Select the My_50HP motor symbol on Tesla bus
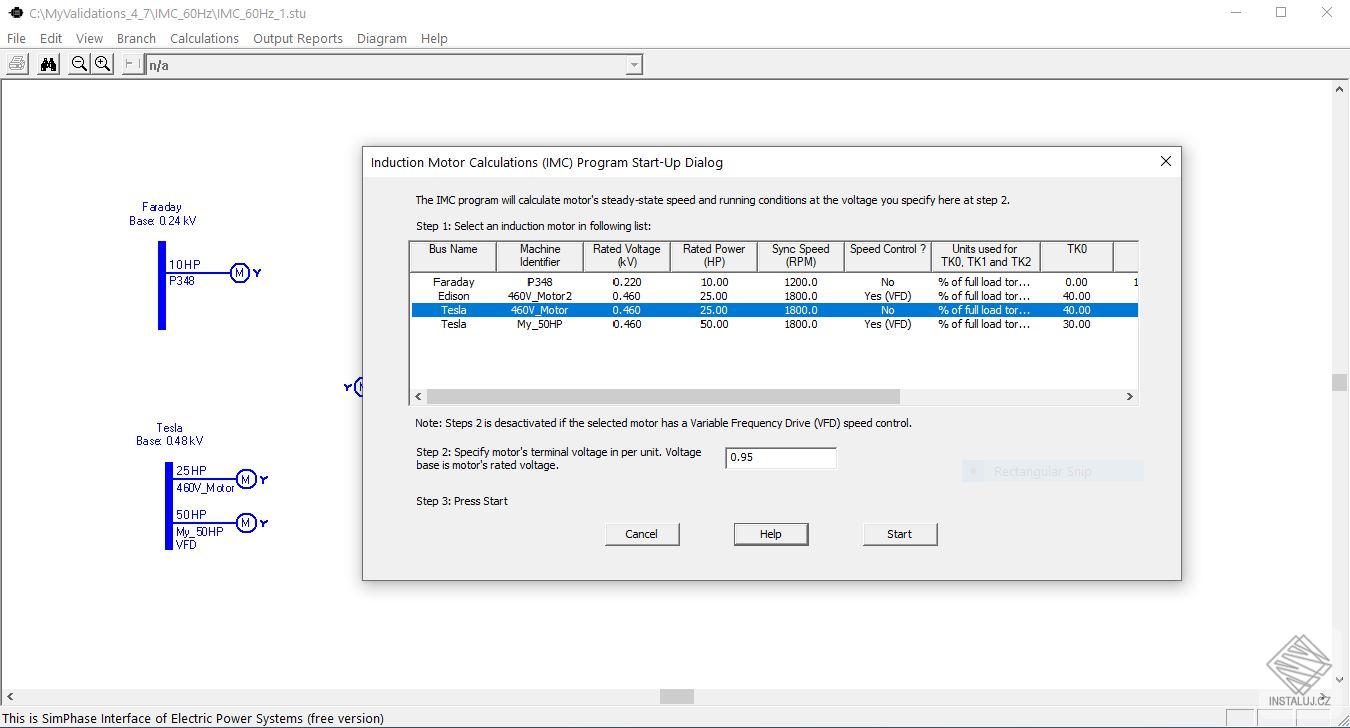The height and width of the screenshot is (728, 1350). pos(245,523)
